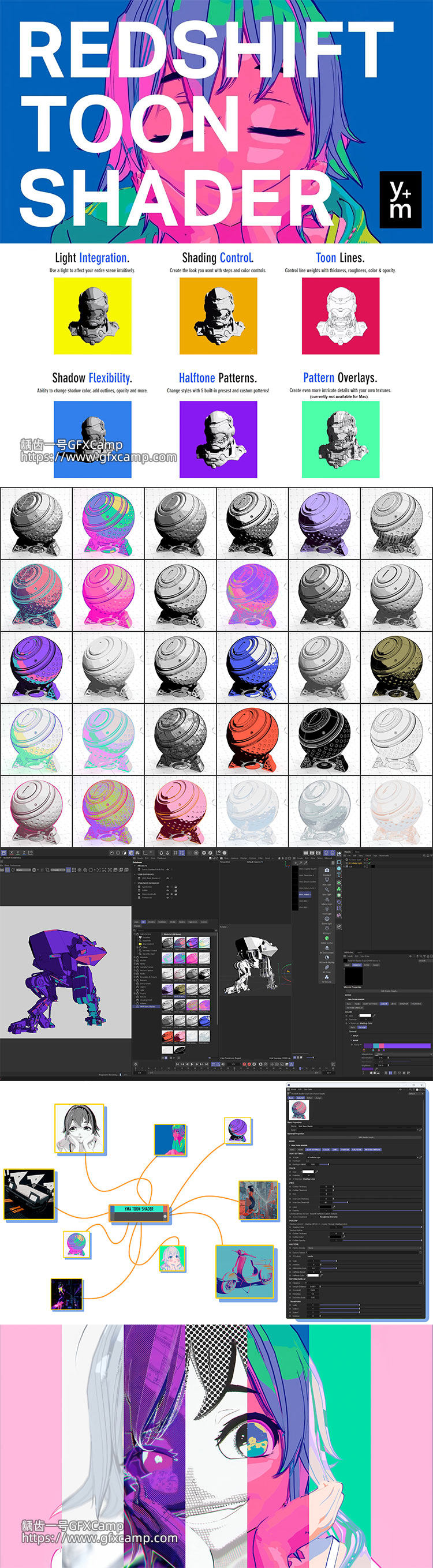Click the Shadow Flexibility blue preview tile
This screenshot has width=433, height=1568.
click(x=92, y=440)
